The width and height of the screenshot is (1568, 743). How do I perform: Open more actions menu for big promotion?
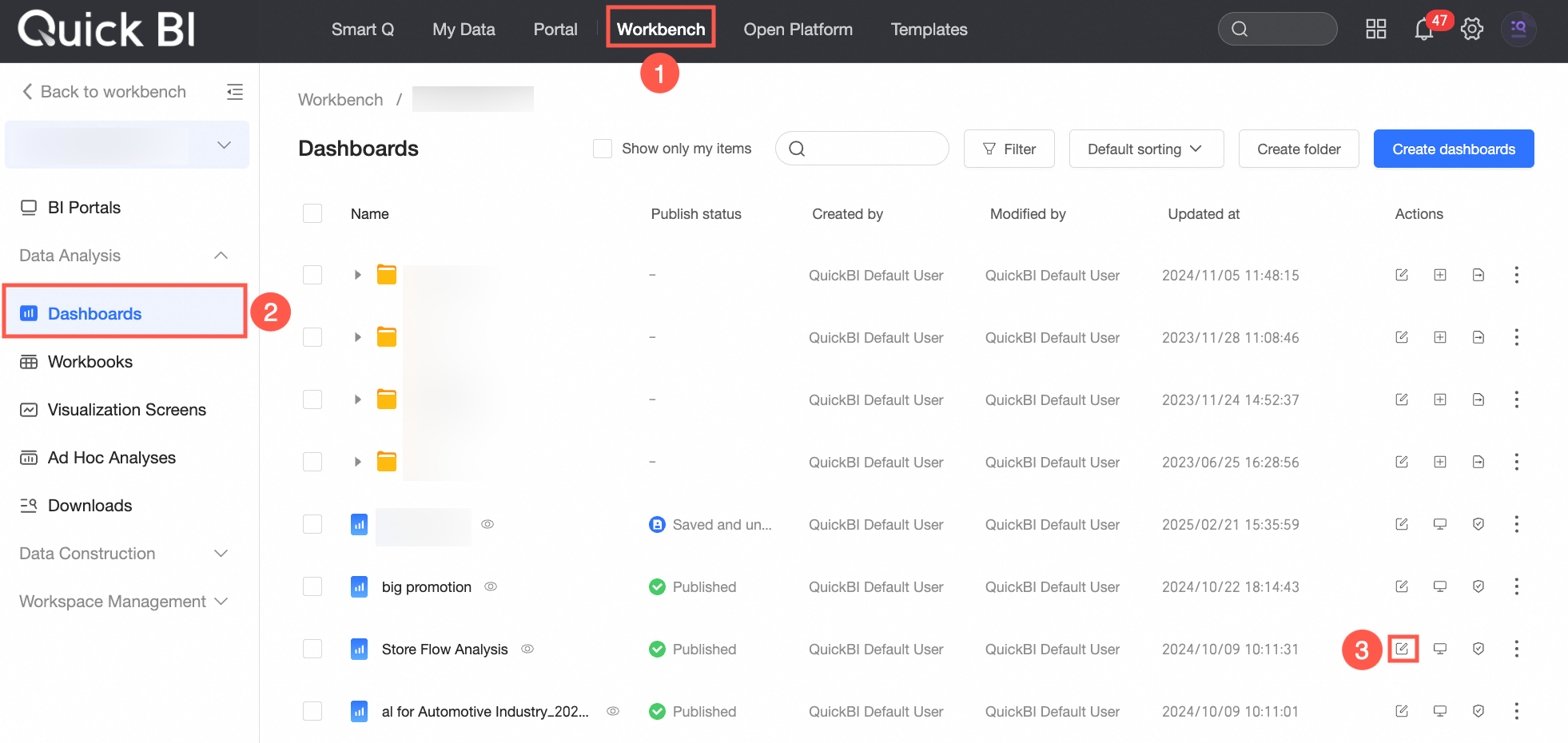1516,586
